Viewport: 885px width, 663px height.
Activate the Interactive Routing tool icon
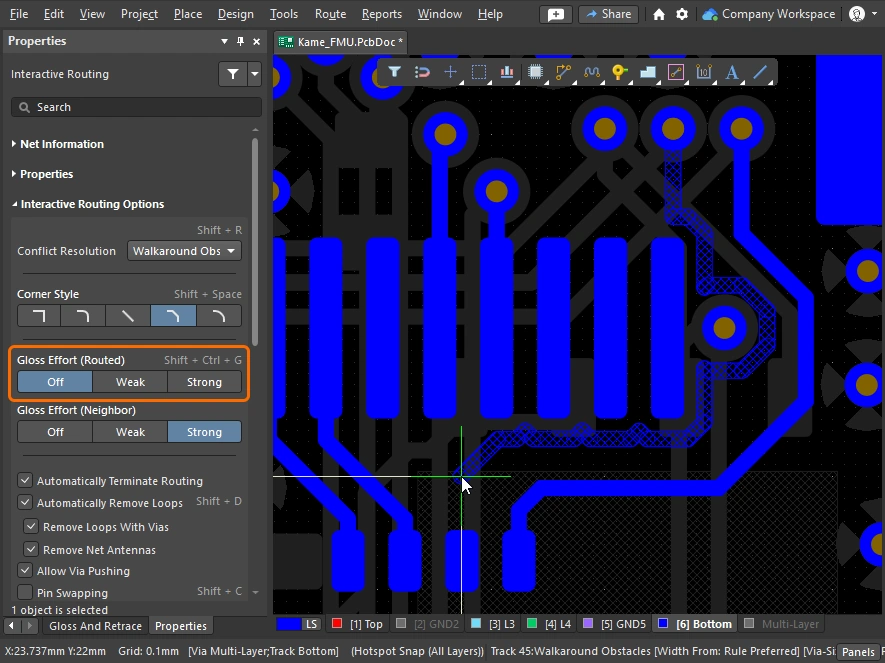coord(563,72)
